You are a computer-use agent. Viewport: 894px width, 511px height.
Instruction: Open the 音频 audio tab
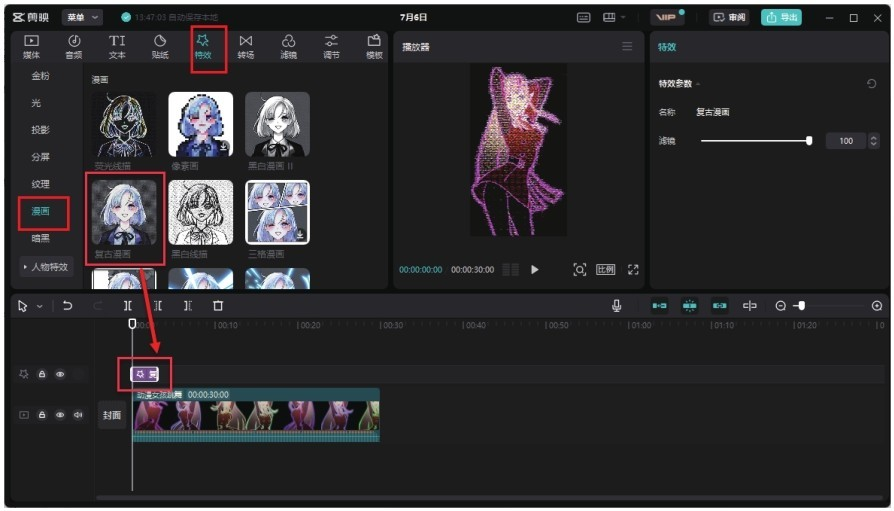[x=74, y=47]
